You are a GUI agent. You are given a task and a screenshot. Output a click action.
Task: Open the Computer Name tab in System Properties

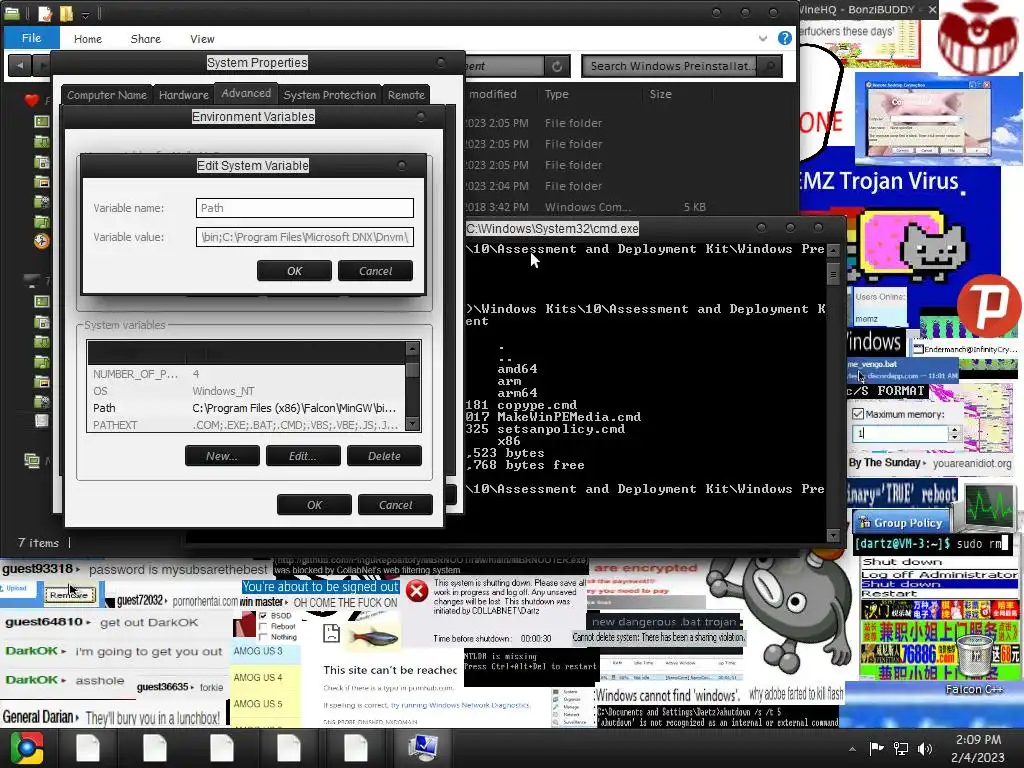click(106, 95)
